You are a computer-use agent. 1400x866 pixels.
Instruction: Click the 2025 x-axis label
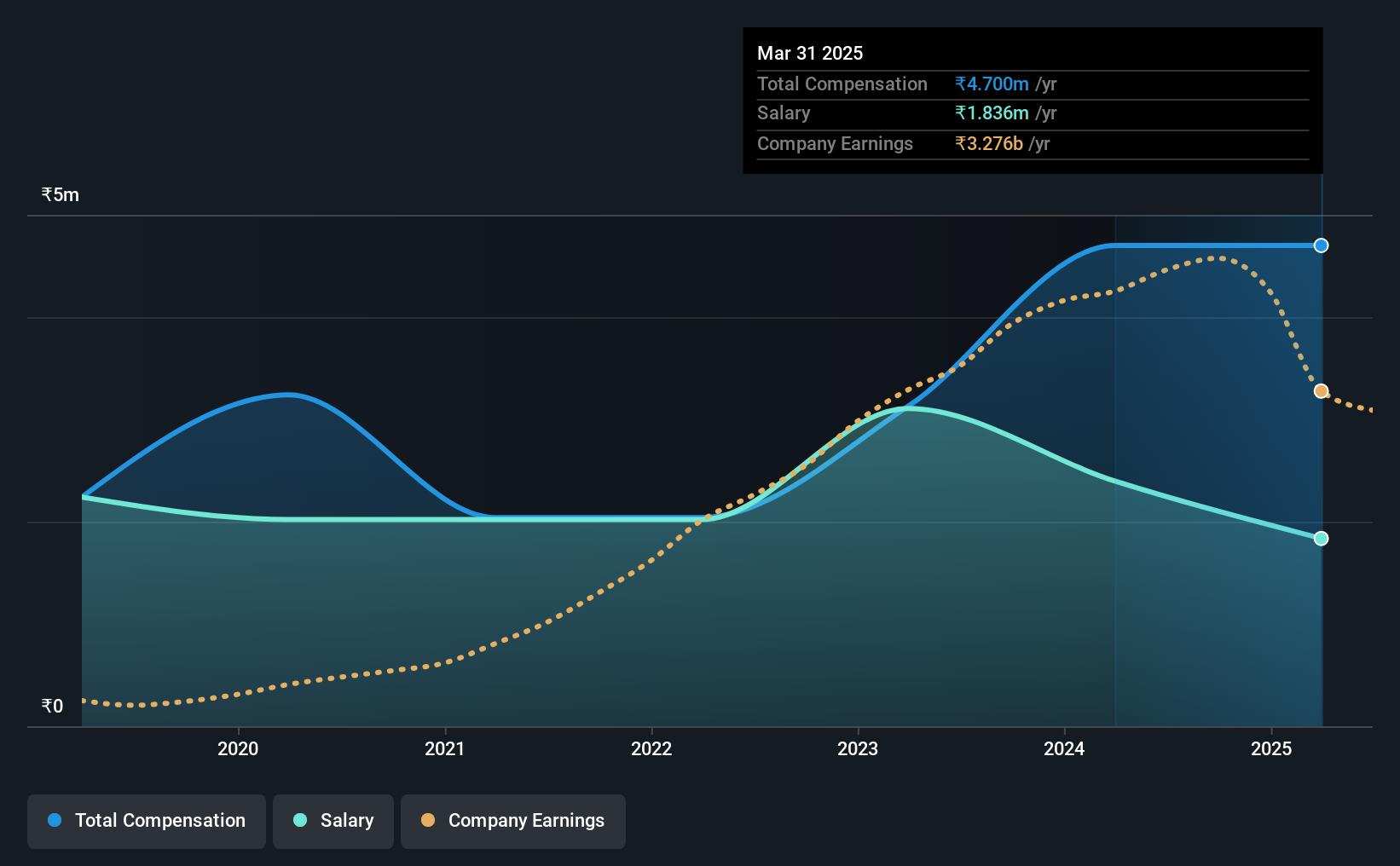click(x=1271, y=748)
